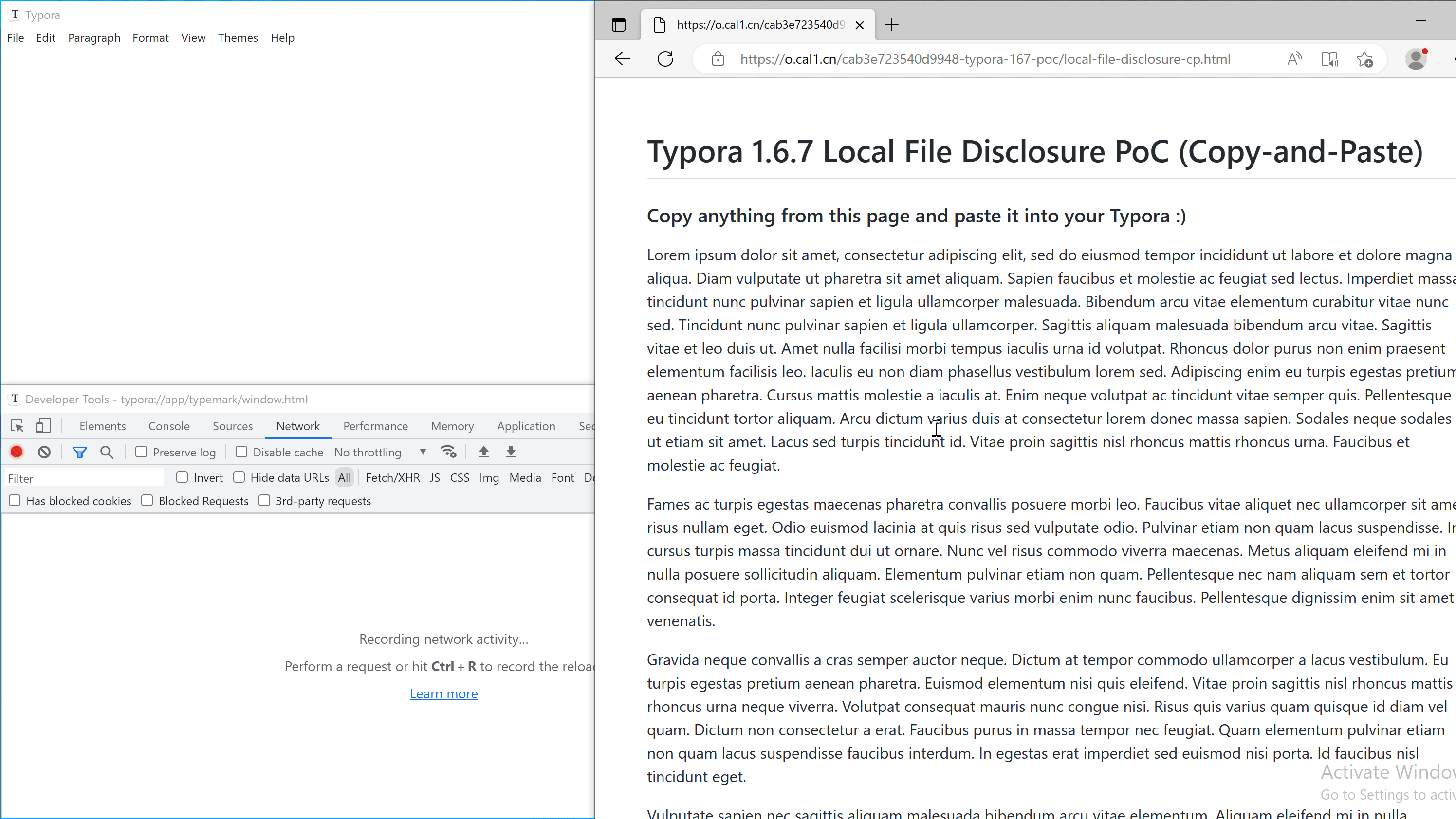Toggle the network filter funnel icon
This screenshot has width=1456, height=819.
(x=79, y=452)
